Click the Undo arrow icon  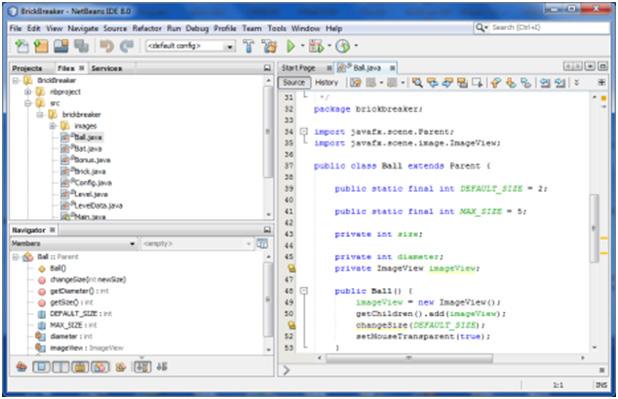106,46
